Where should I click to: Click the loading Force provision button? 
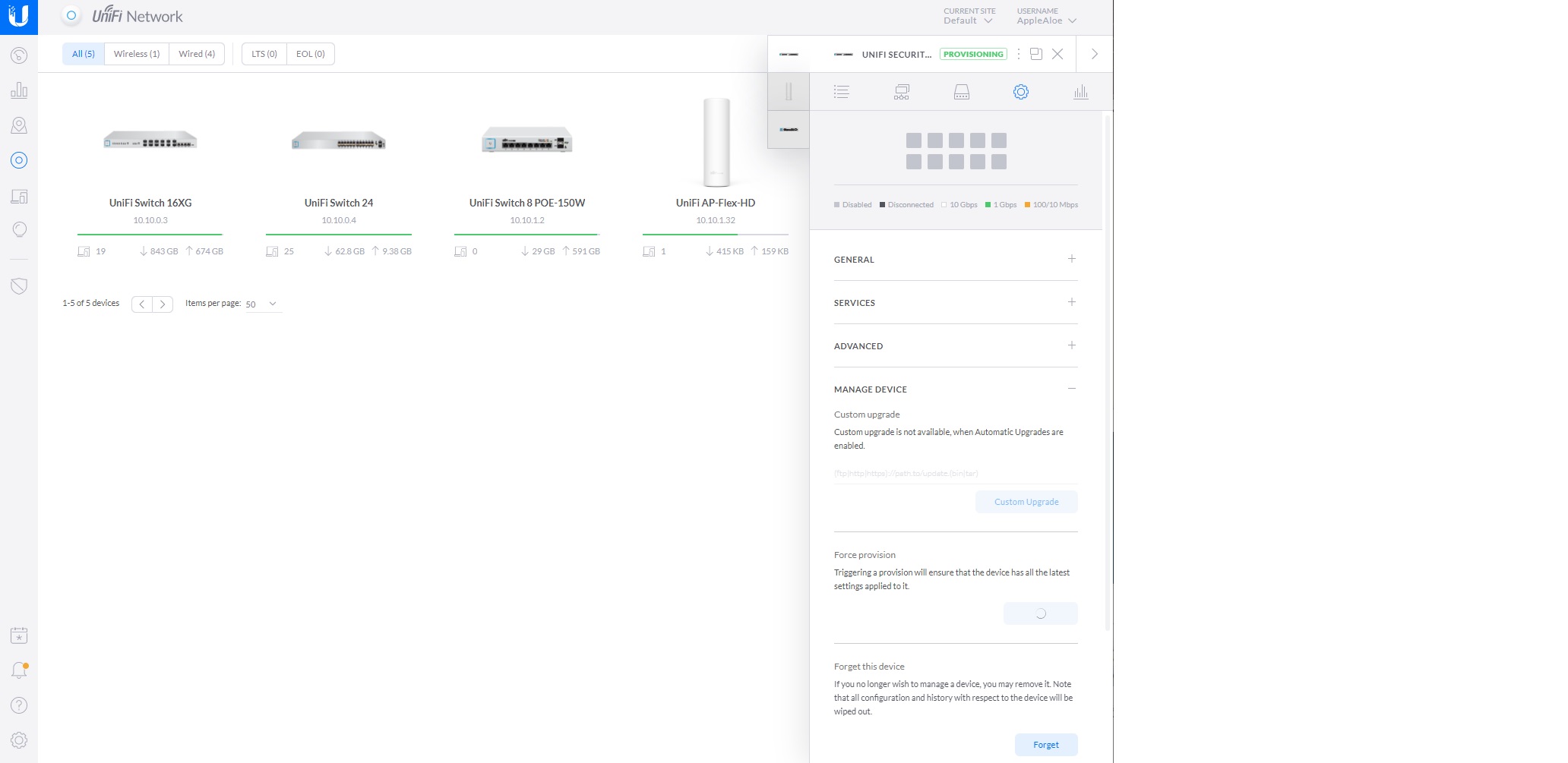[1041, 613]
